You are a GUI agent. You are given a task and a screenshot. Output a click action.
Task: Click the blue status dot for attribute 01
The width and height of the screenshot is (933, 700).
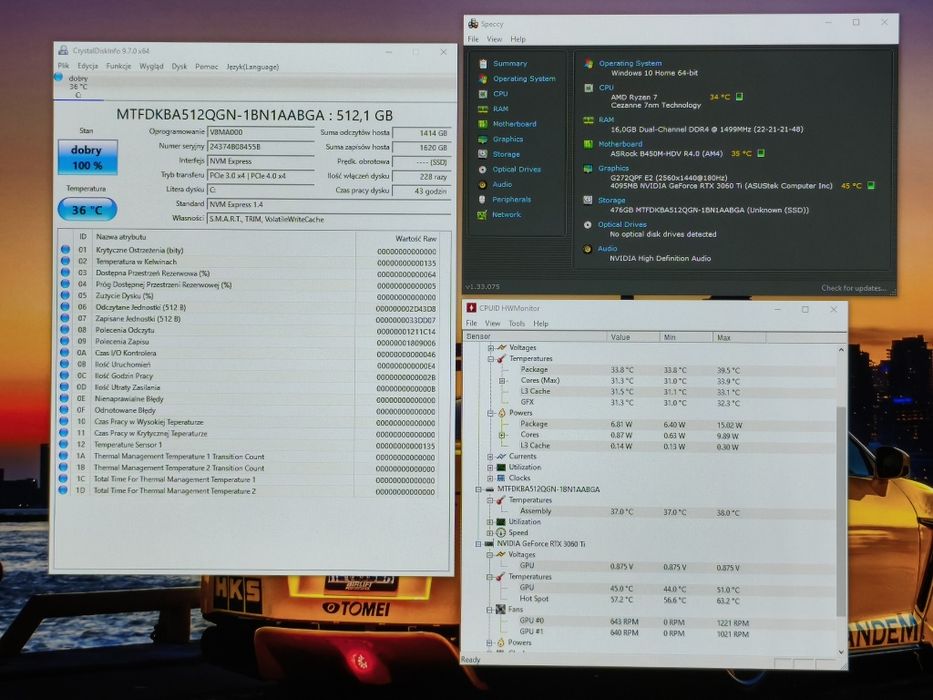pos(65,250)
